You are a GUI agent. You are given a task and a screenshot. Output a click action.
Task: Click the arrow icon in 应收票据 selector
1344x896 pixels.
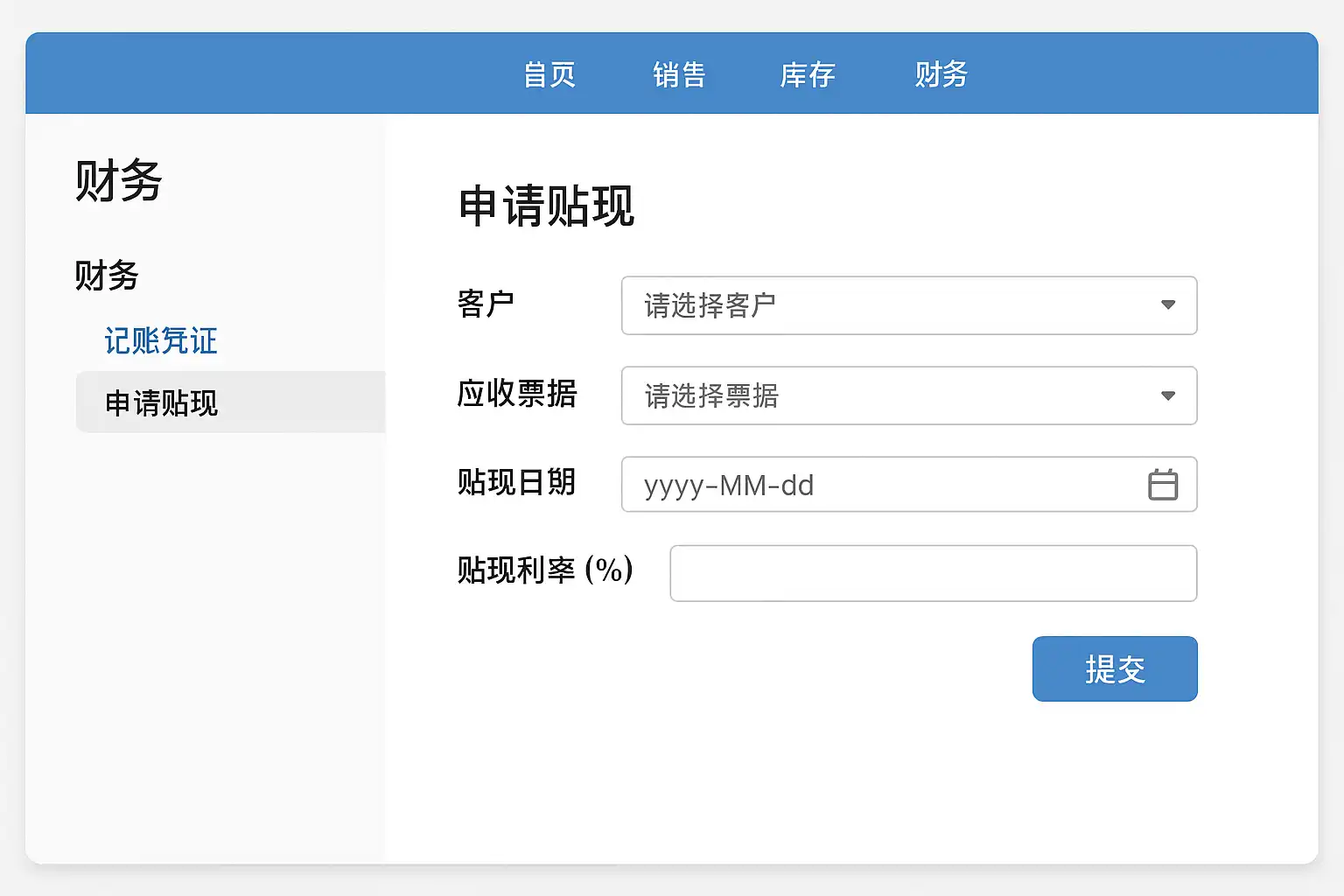point(1167,396)
